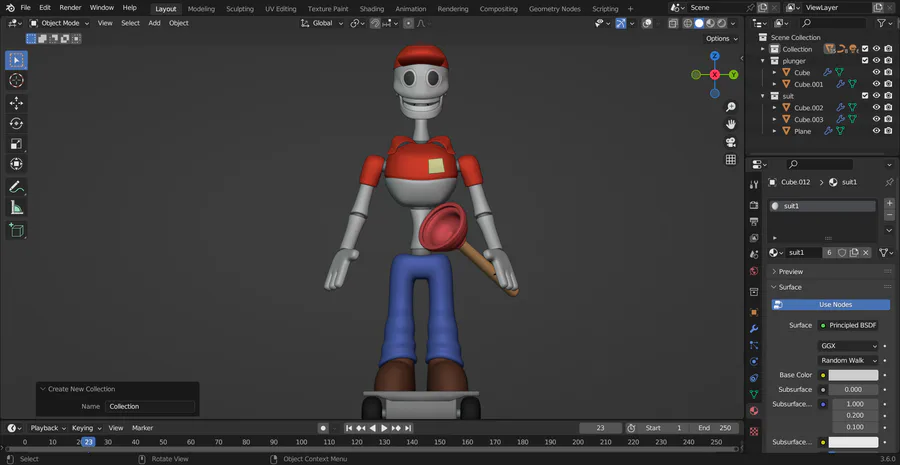
Task: Open the viewport Add menu
Action: click(154, 24)
